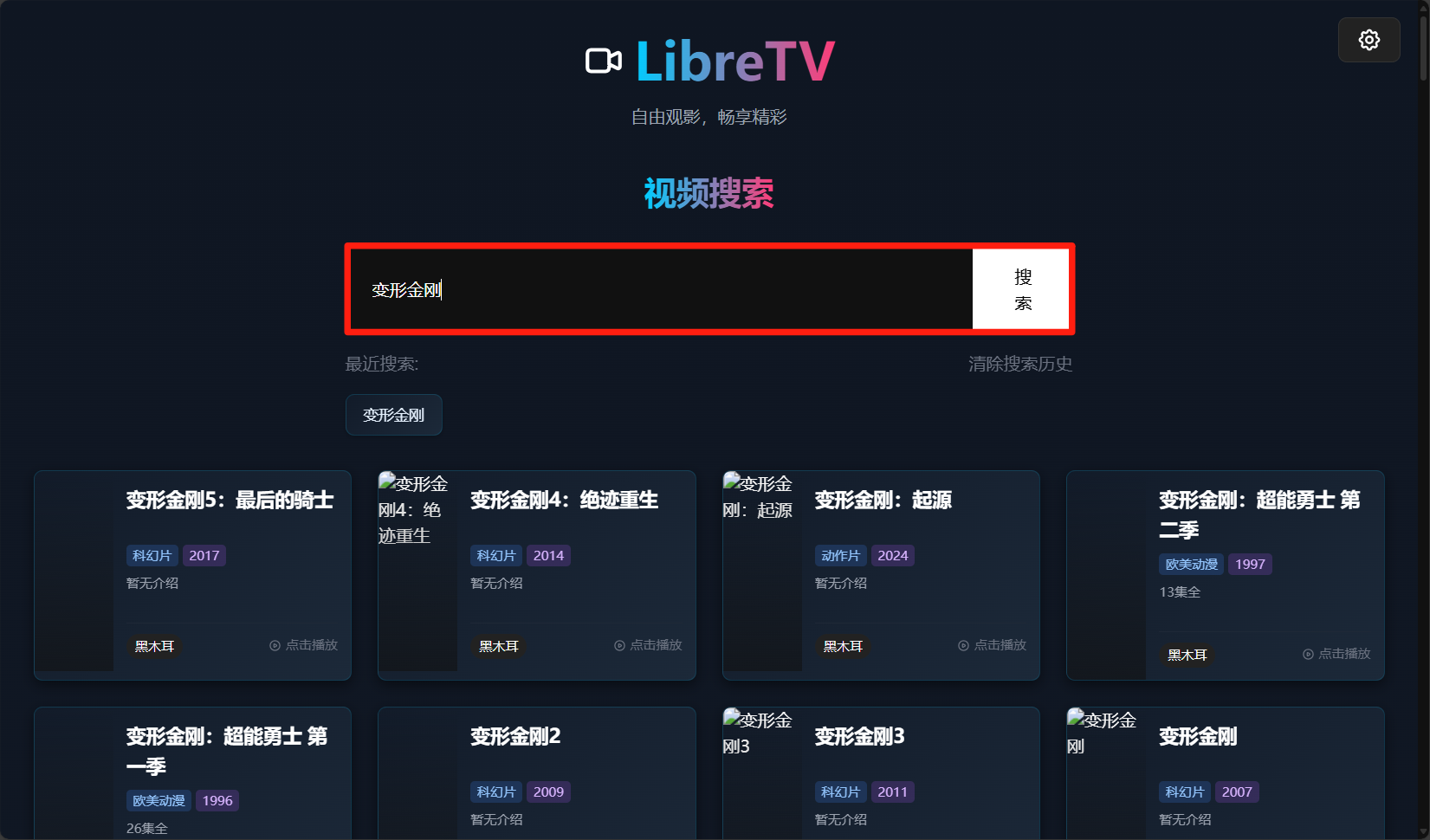Viewport: 1430px width, 840px height.
Task: Click the 2014 year tag
Action: 548,555
